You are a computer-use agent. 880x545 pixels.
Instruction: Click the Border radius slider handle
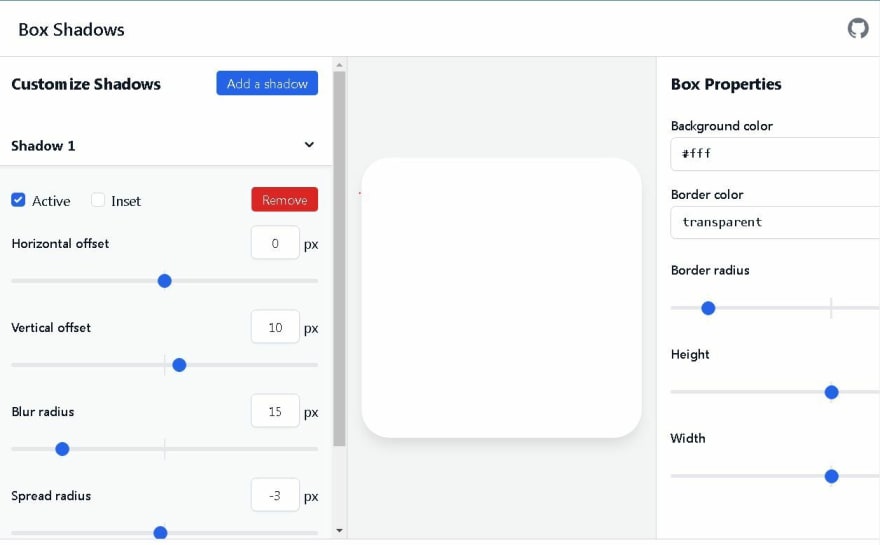click(708, 308)
